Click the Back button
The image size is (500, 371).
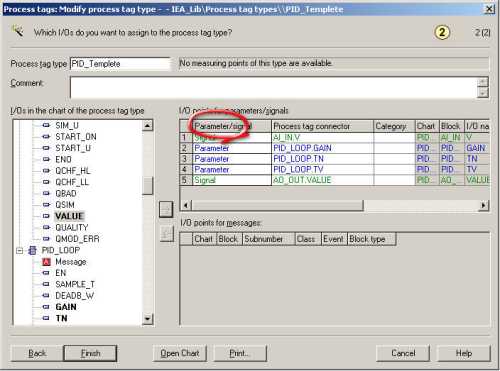(37, 353)
